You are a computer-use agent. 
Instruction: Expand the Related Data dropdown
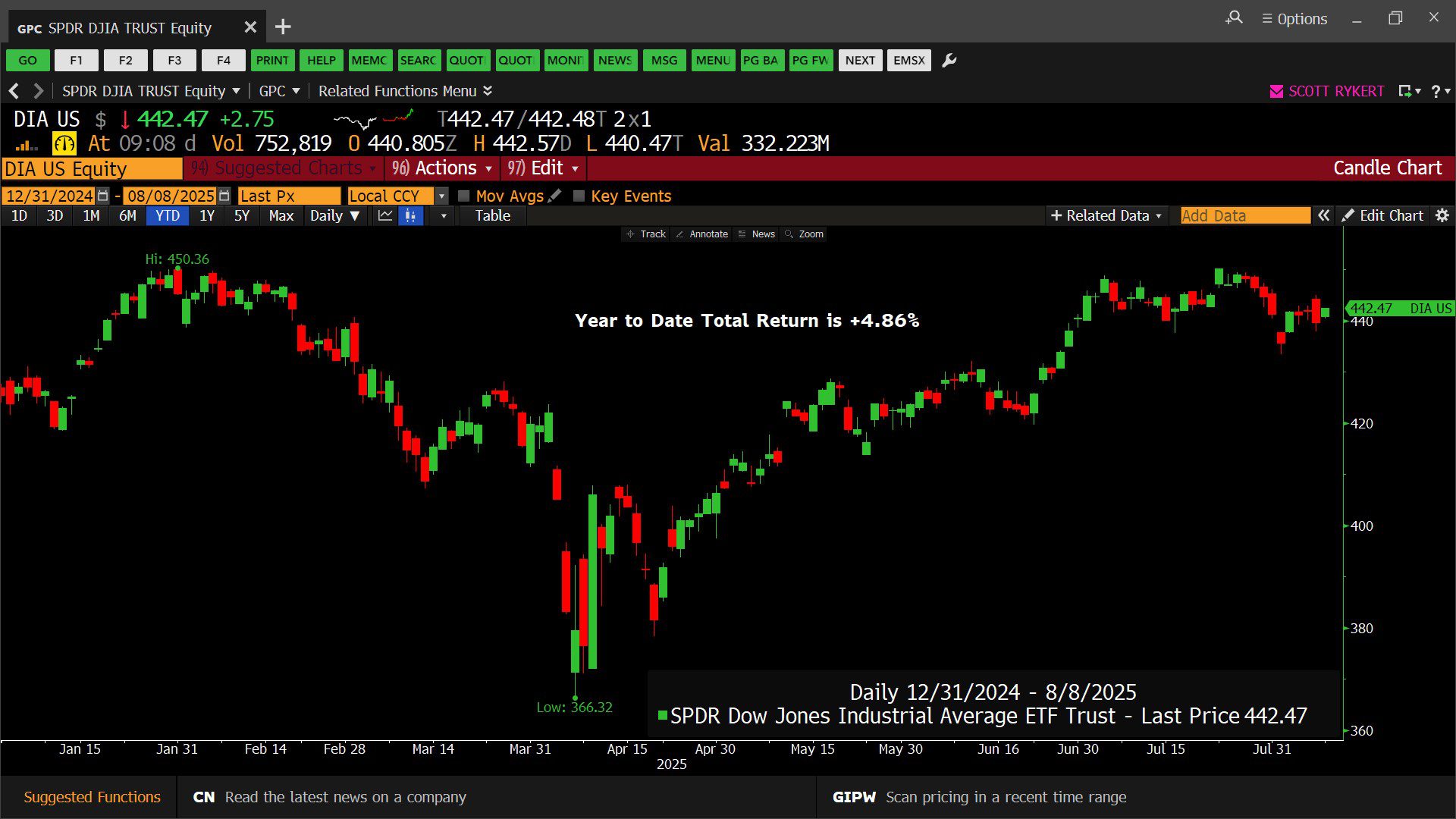(1106, 216)
